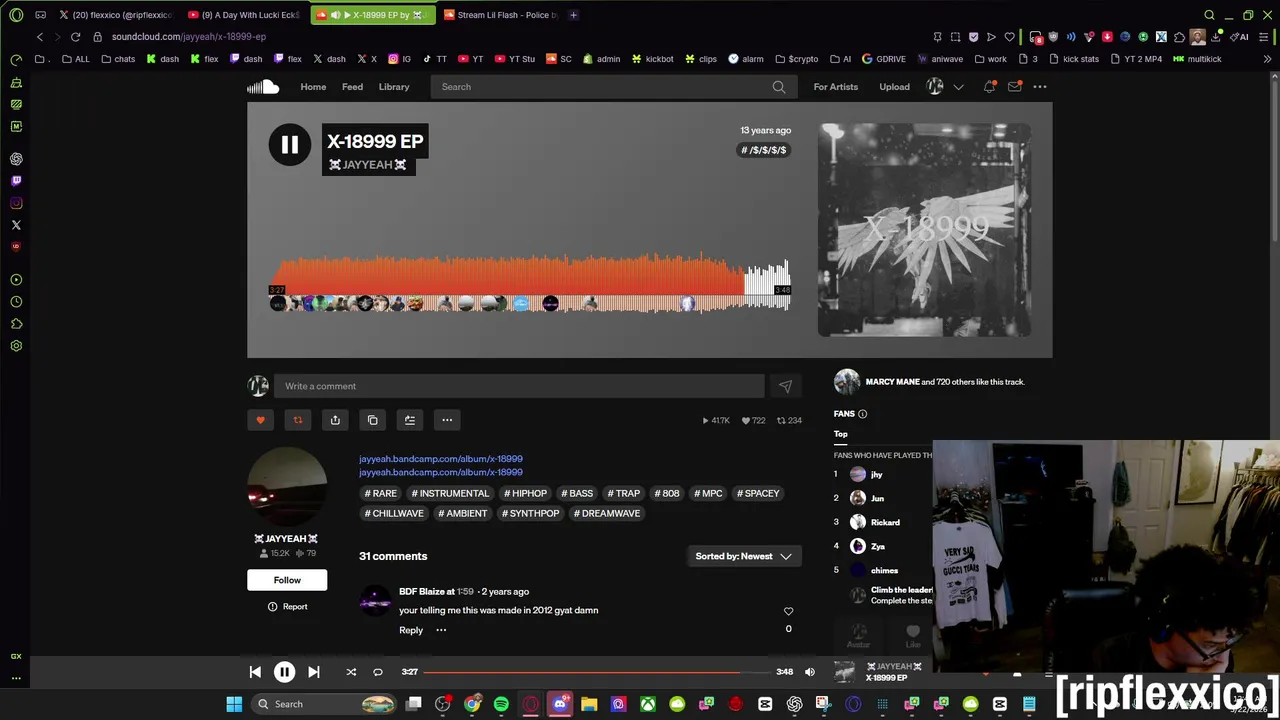
Task: Open the JAYYEAH profile picture
Action: pos(287,487)
